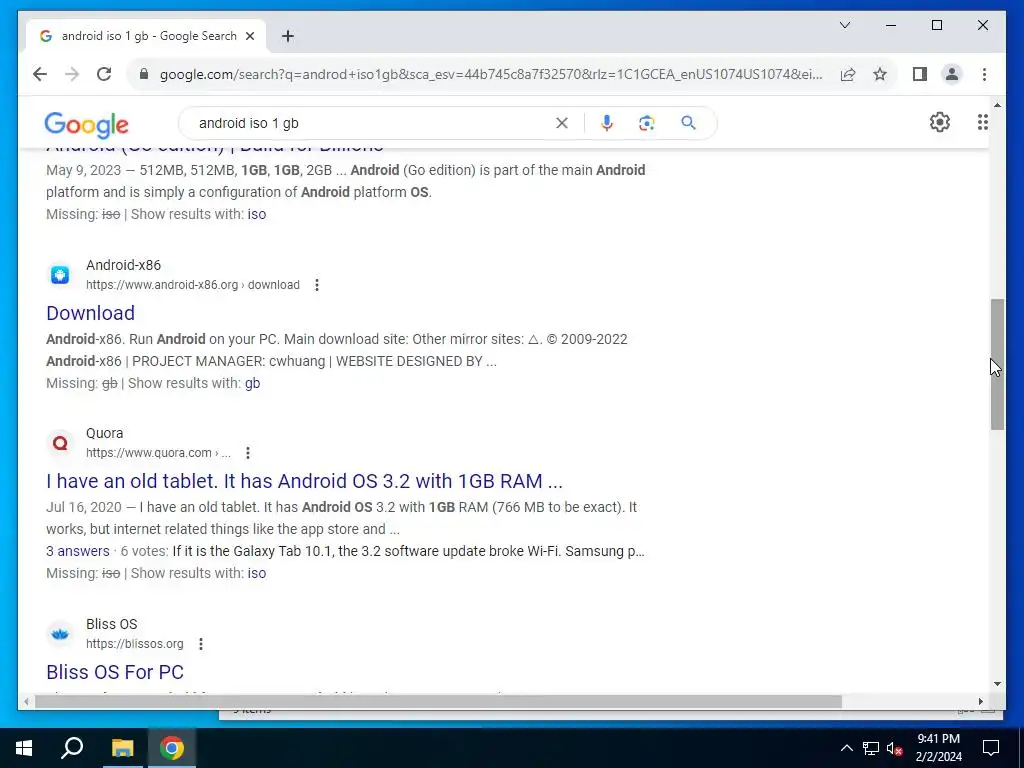Open Bliss OS For PC result
Viewport: 1024px width, 768px height.
[x=115, y=672]
